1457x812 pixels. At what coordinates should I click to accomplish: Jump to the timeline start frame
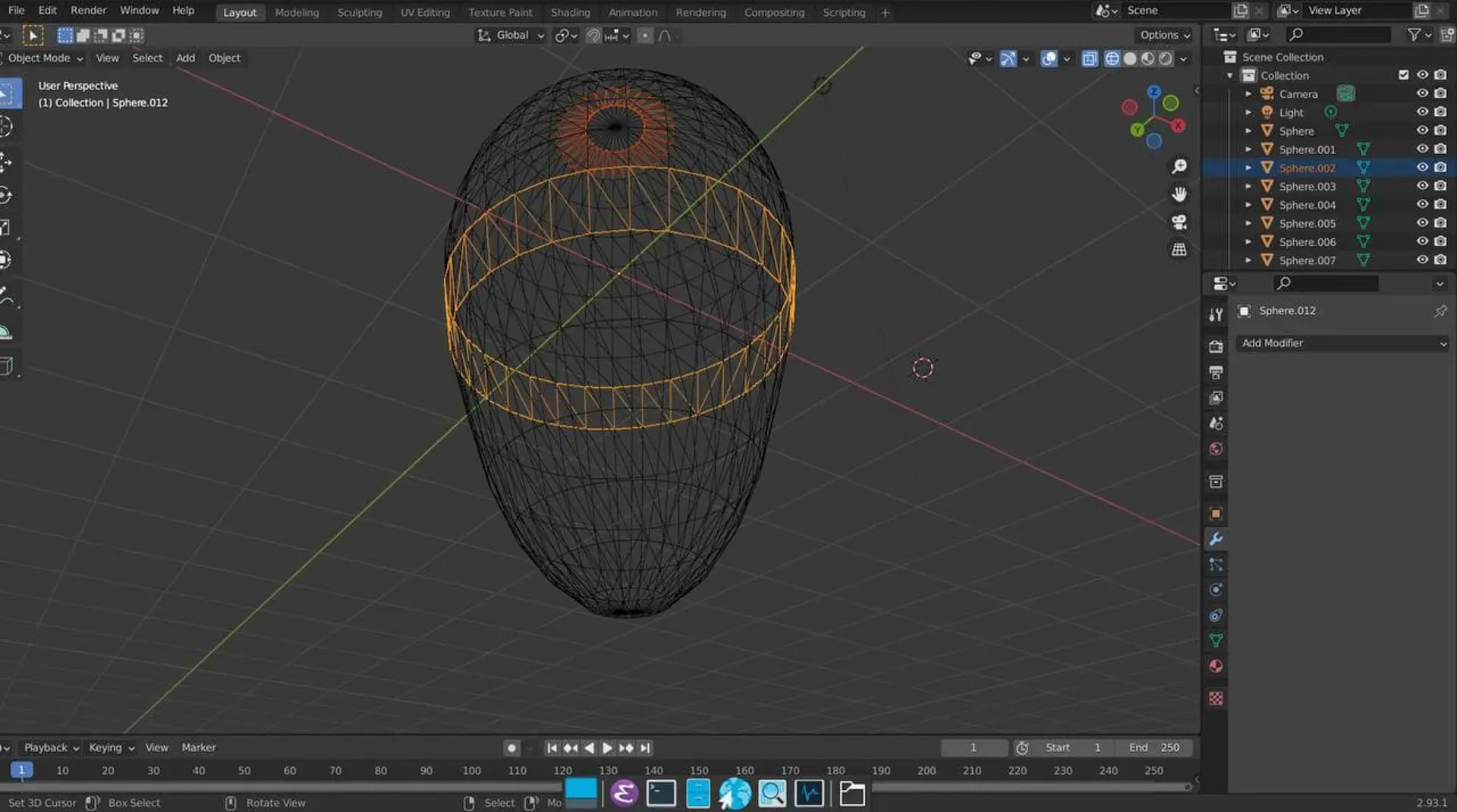coord(552,748)
